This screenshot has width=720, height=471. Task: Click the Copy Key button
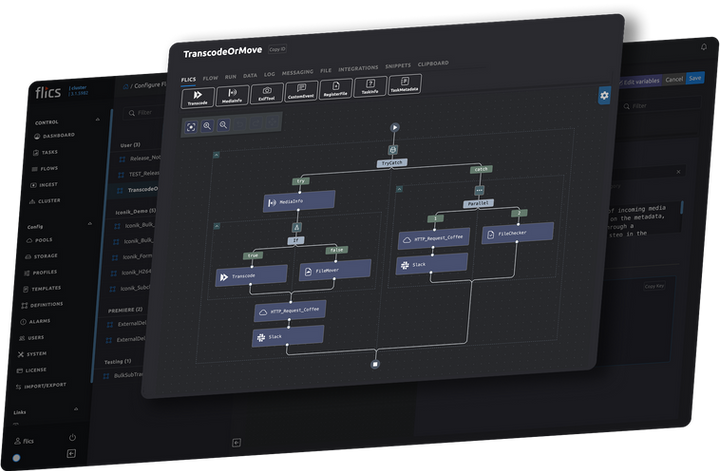pyautogui.click(x=654, y=286)
